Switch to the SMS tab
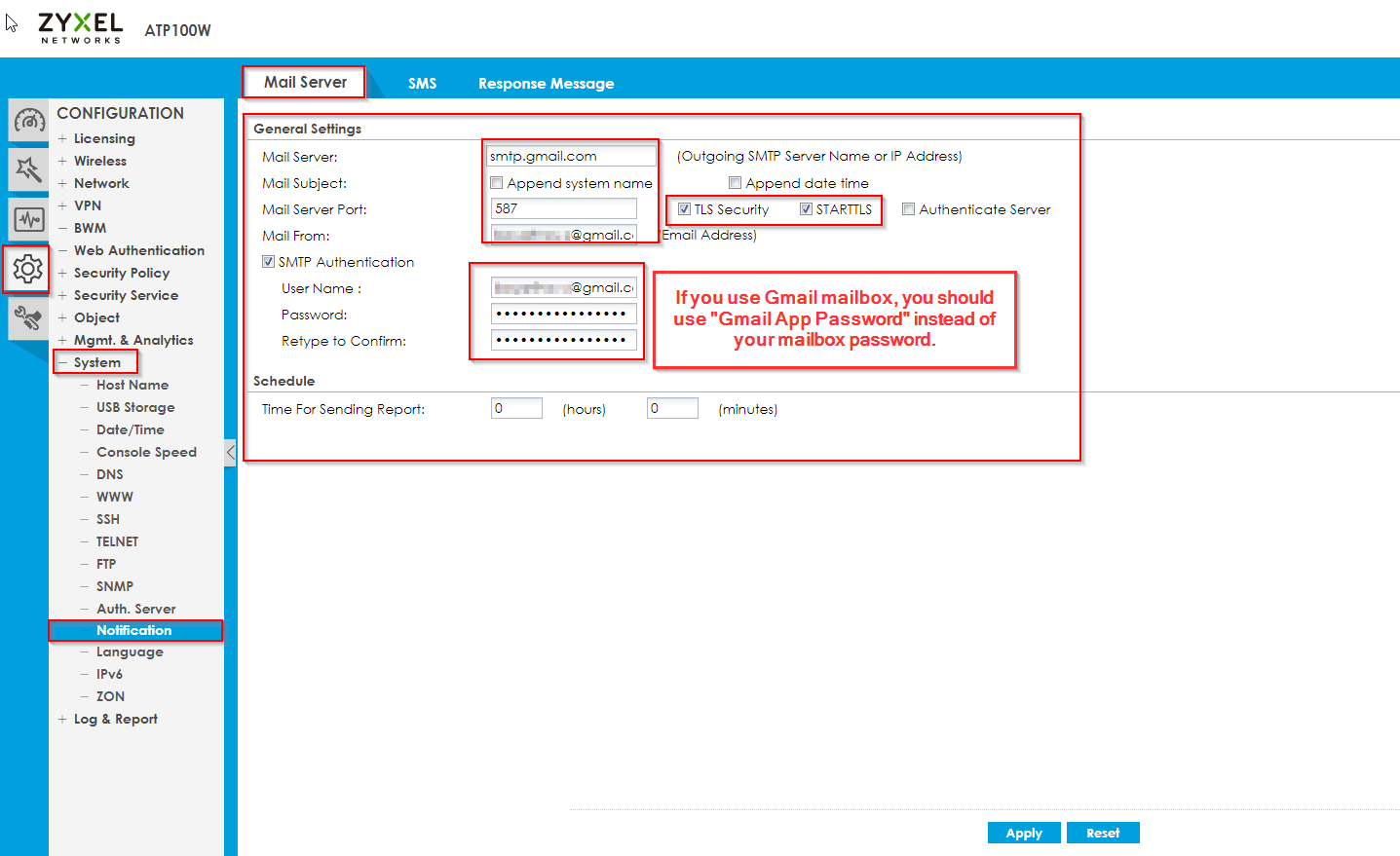1400x856 pixels. (x=422, y=84)
